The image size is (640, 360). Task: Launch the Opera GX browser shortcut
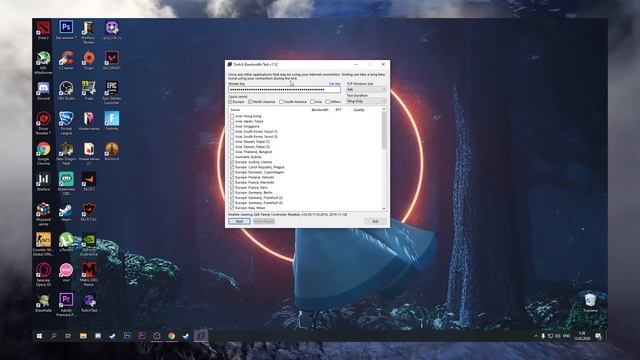pos(43,274)
